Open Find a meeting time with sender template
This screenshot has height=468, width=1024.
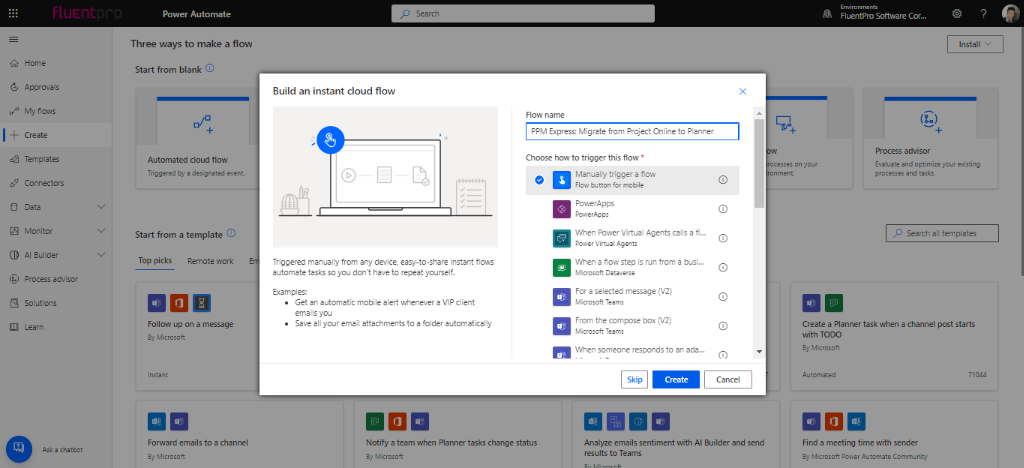(894, 435)
